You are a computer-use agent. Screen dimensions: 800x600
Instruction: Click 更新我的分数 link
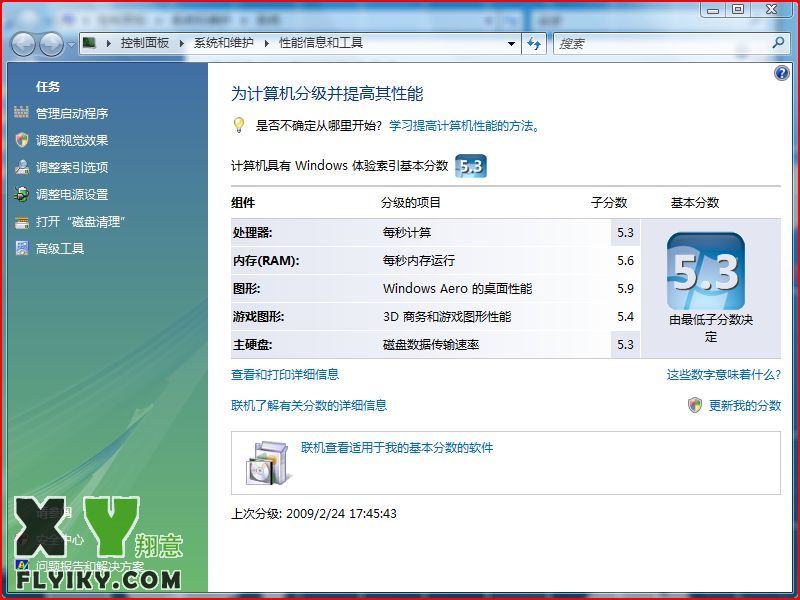point(745,406)
